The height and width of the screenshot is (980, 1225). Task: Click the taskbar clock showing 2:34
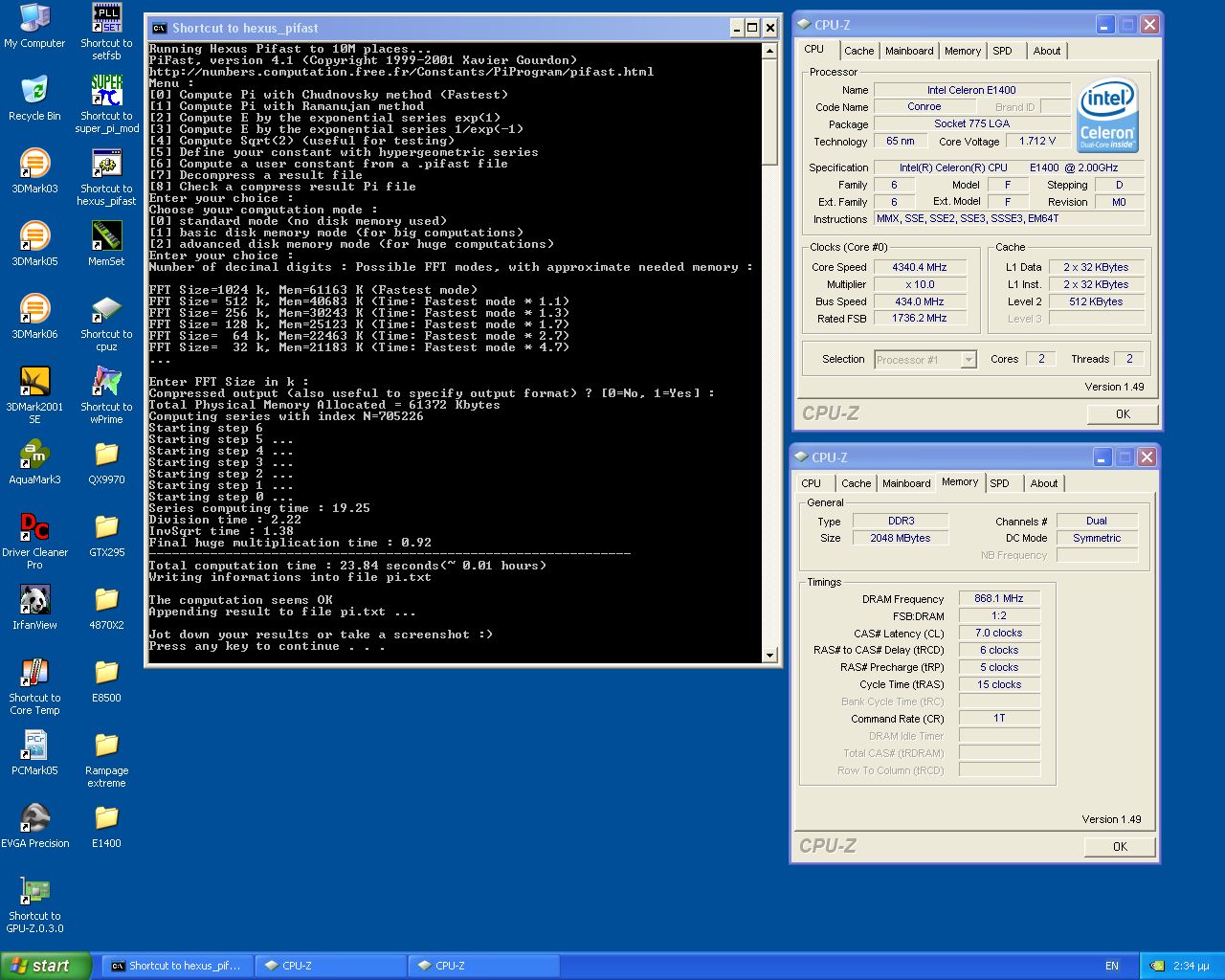(1192, 966)
